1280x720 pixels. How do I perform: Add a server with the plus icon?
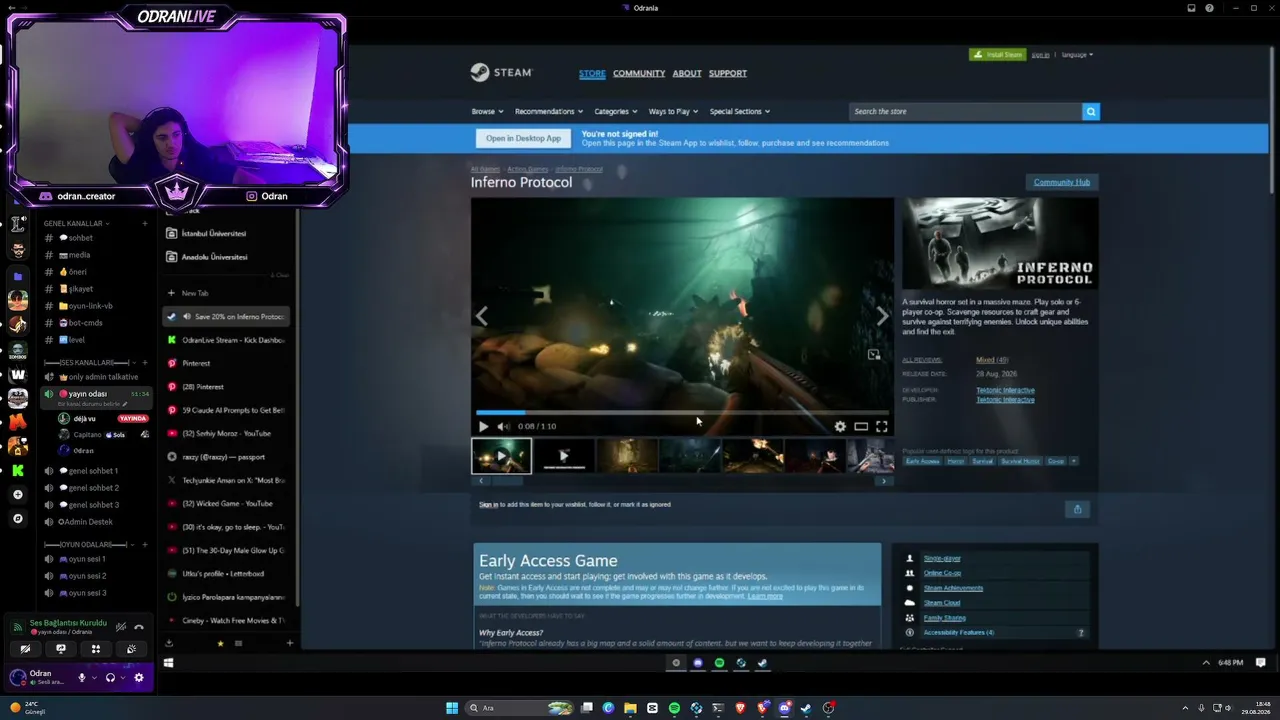point(18,495)
